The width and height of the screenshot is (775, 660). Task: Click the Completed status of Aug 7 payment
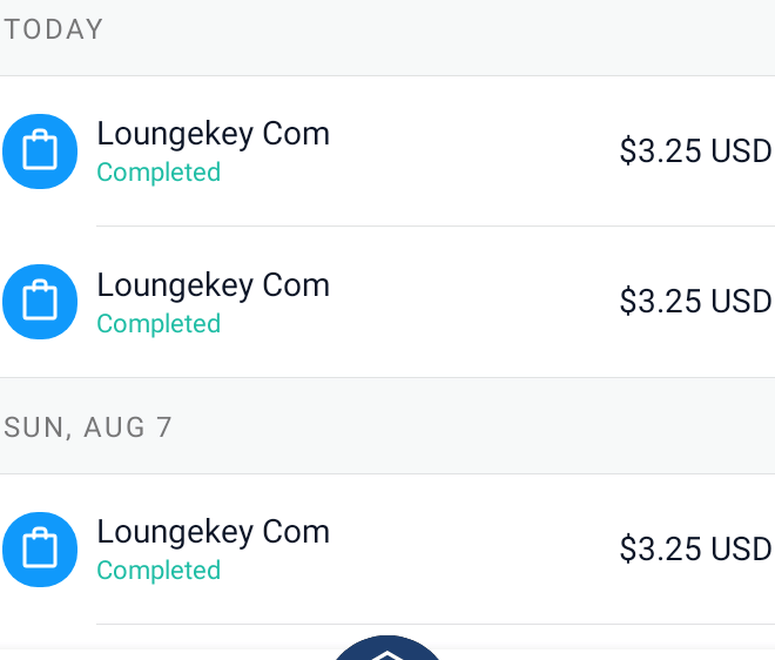click(x=158, y=570)
